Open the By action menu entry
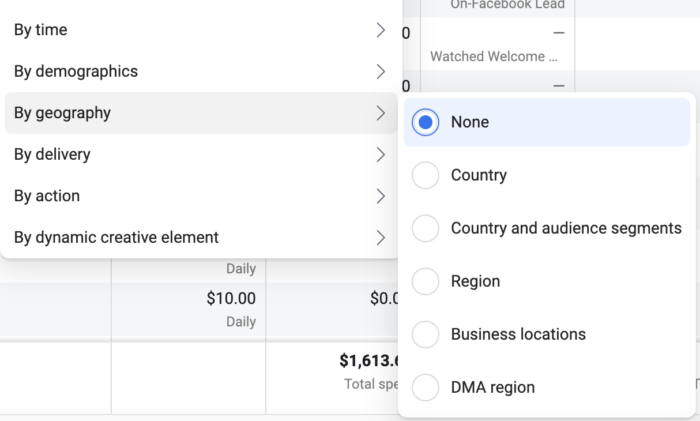The height and width of the screenshot is (421, 700). pos(201,196)
